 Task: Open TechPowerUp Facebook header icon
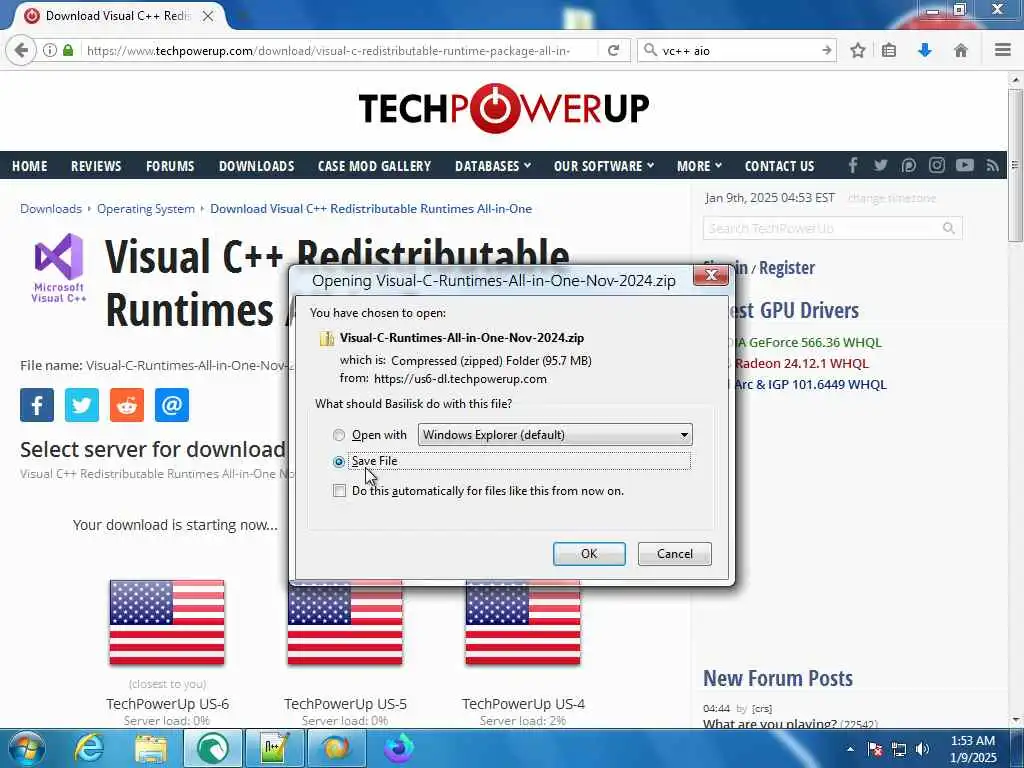click(x=853, y=166)
